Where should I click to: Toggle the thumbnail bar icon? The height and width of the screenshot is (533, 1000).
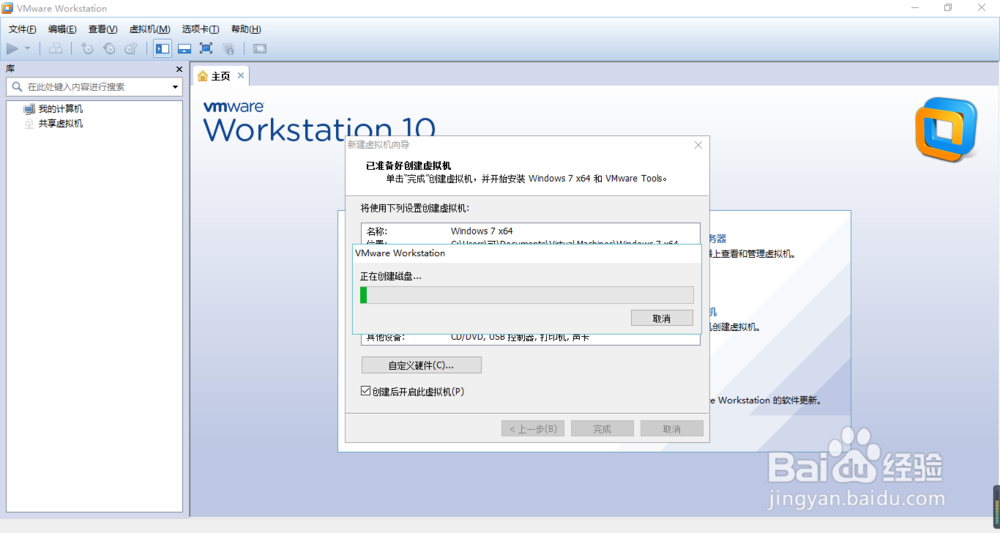184,48
